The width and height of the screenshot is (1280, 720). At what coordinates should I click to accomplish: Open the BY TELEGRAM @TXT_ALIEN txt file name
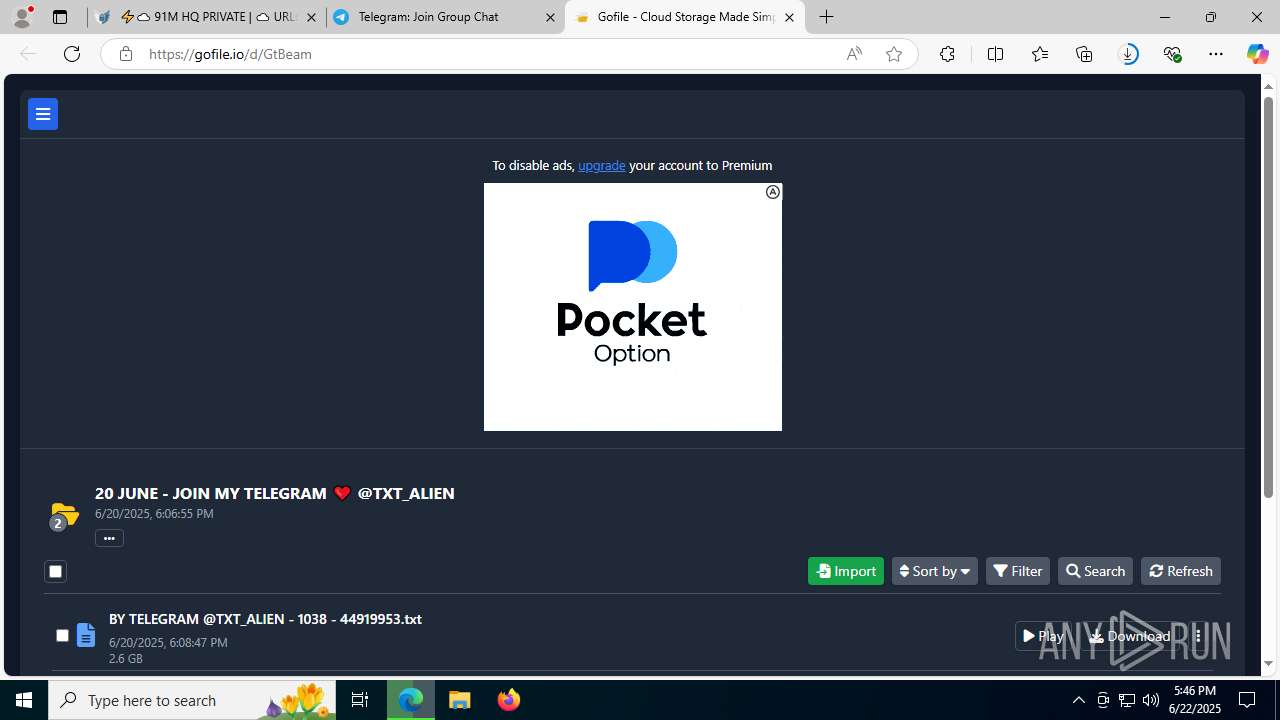(265, 619)
